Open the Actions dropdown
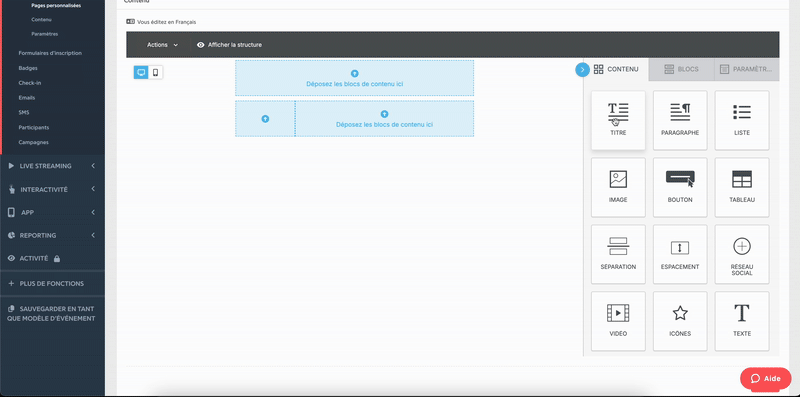This screenshot has width=800, height=397. (x=162, y=45)
